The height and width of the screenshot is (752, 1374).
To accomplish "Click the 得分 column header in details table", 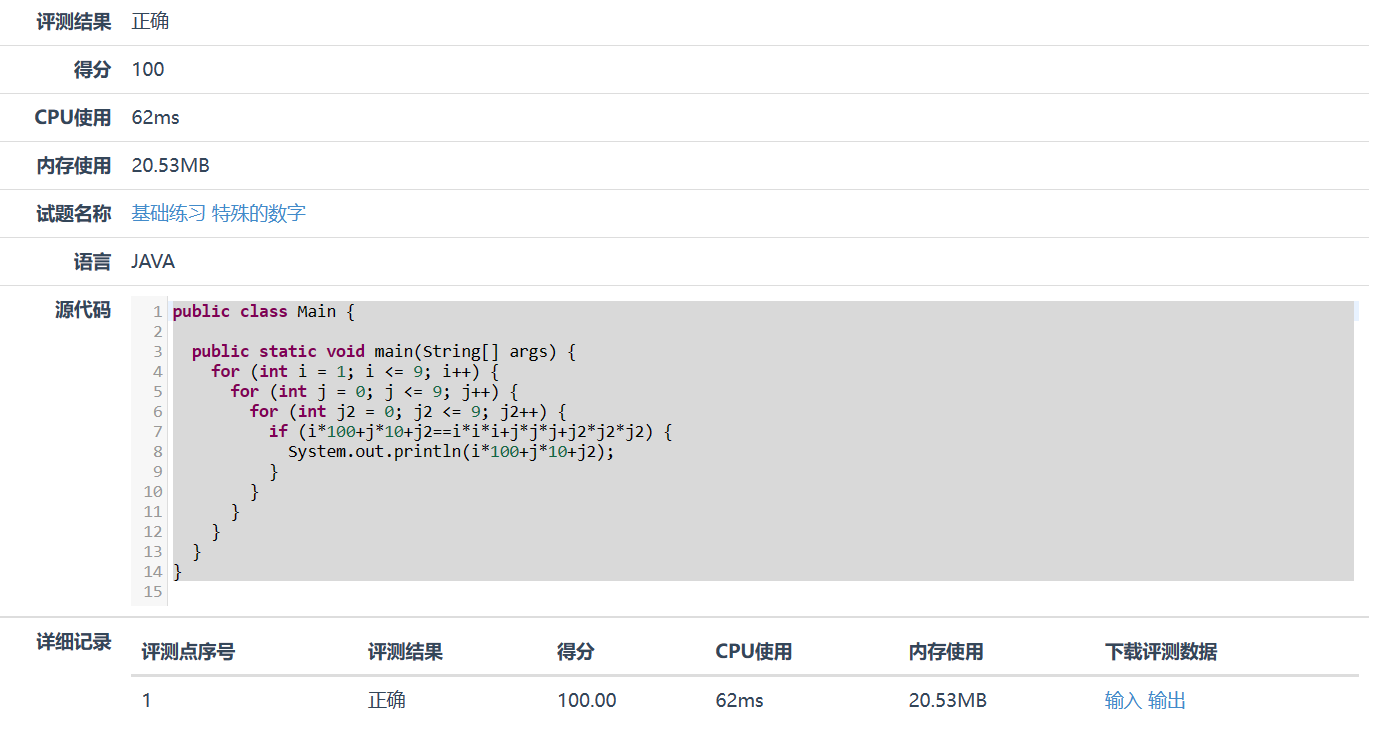I will coord(575,652).
